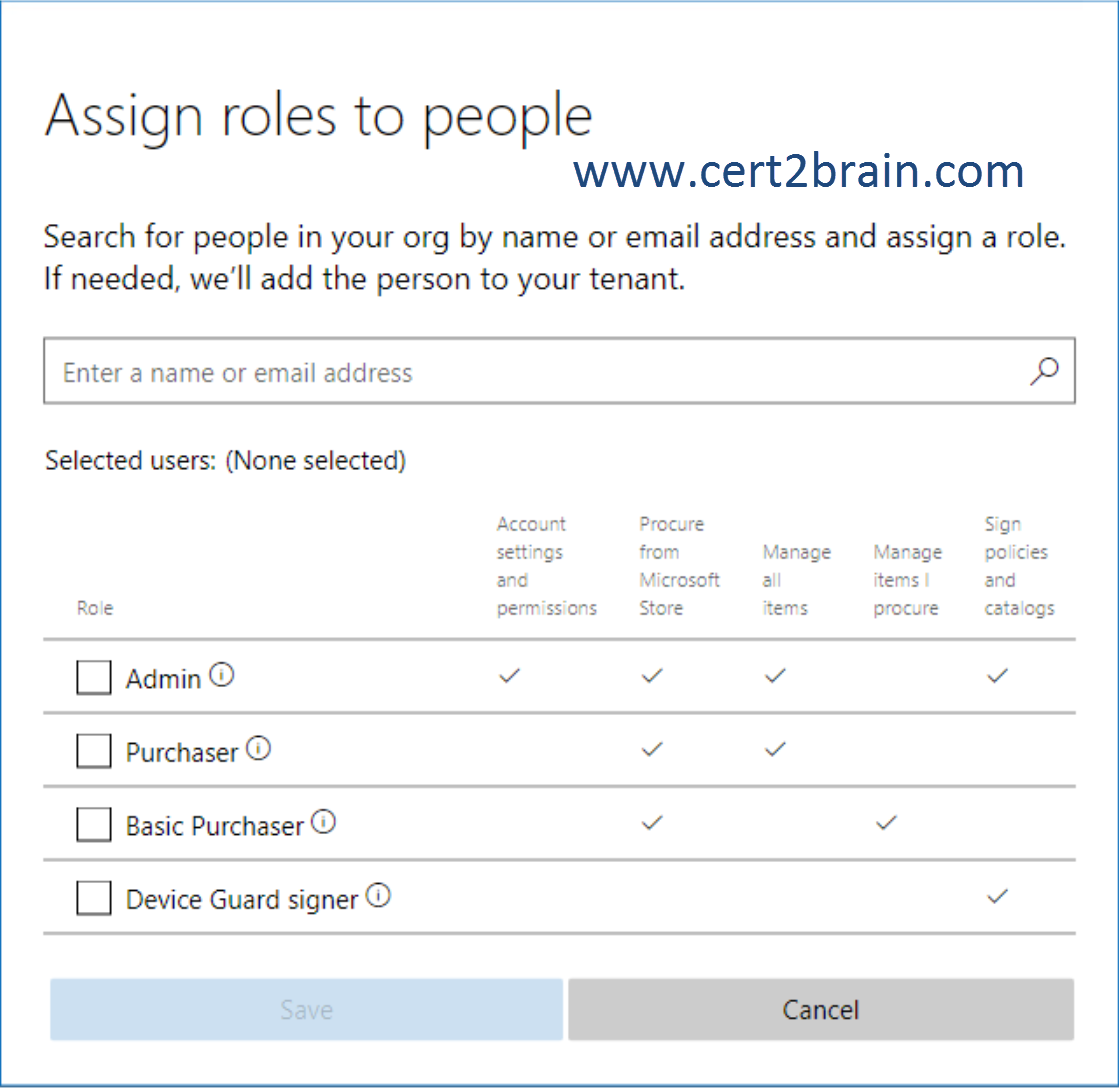Click the Admin role label
Viewport: 1119px width, 1088px height.
point(163,678)
